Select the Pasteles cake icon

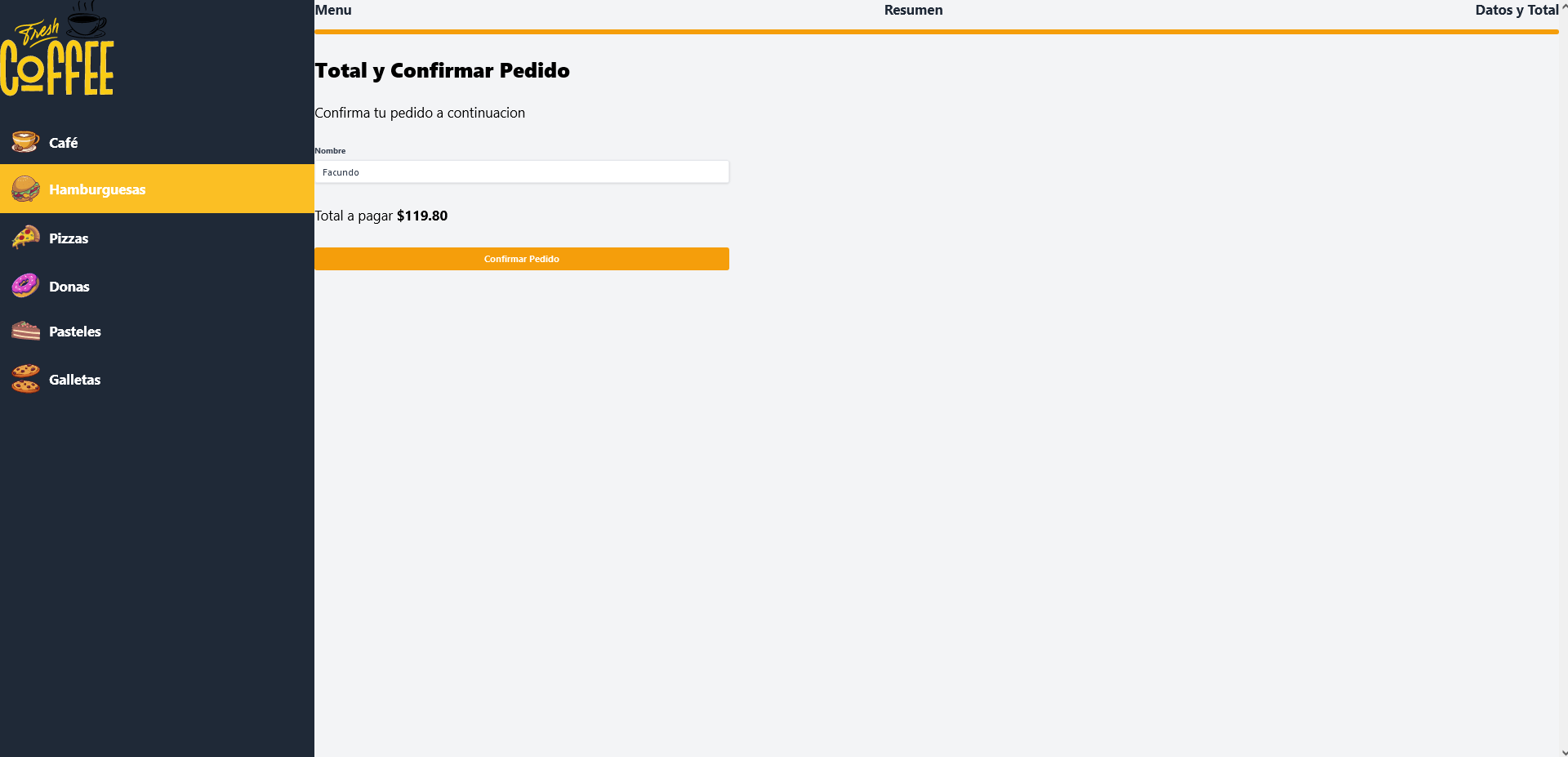pos(25,331)
